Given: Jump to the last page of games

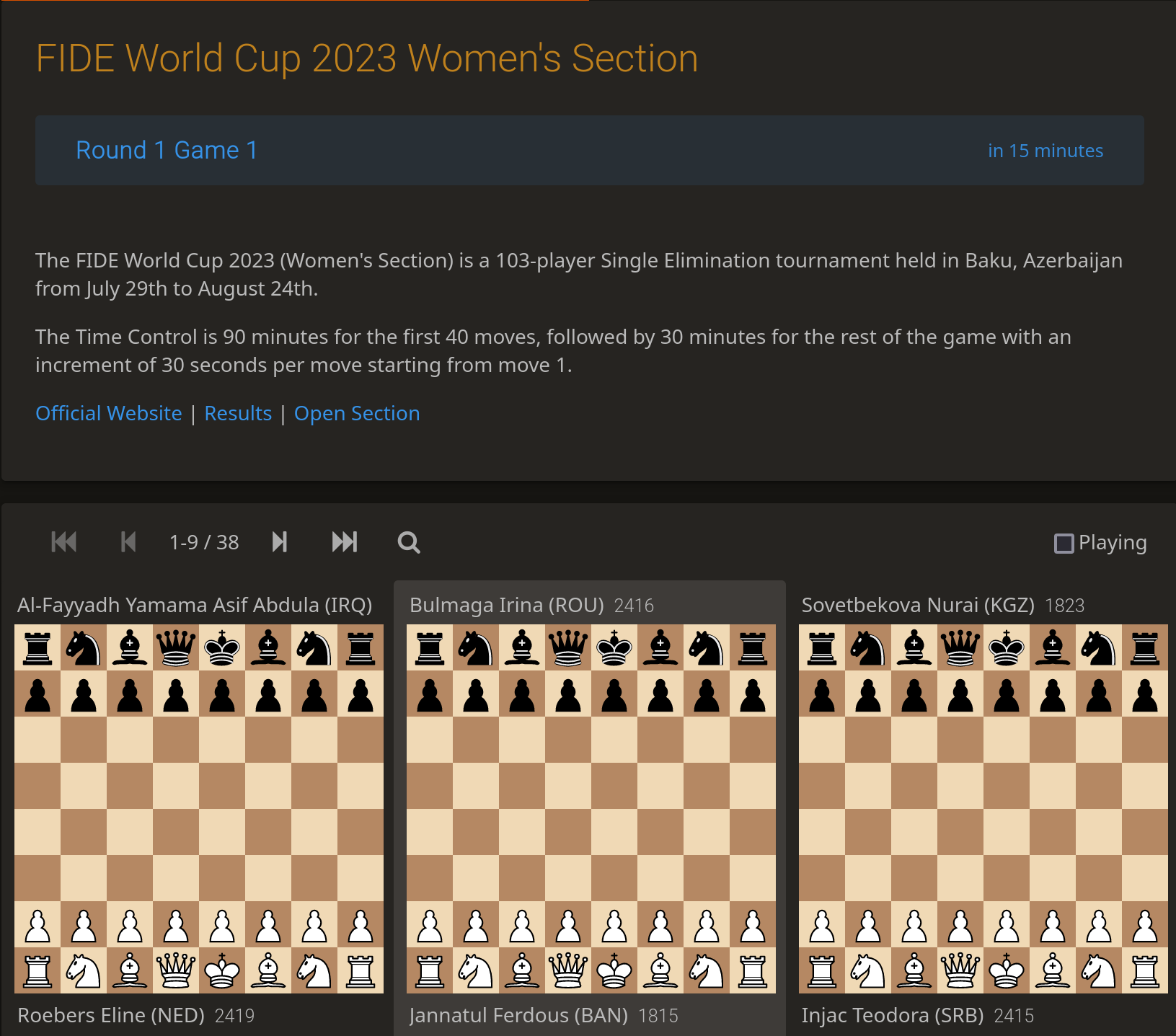Looking at the screenshot, I should [x=345, y=542].
